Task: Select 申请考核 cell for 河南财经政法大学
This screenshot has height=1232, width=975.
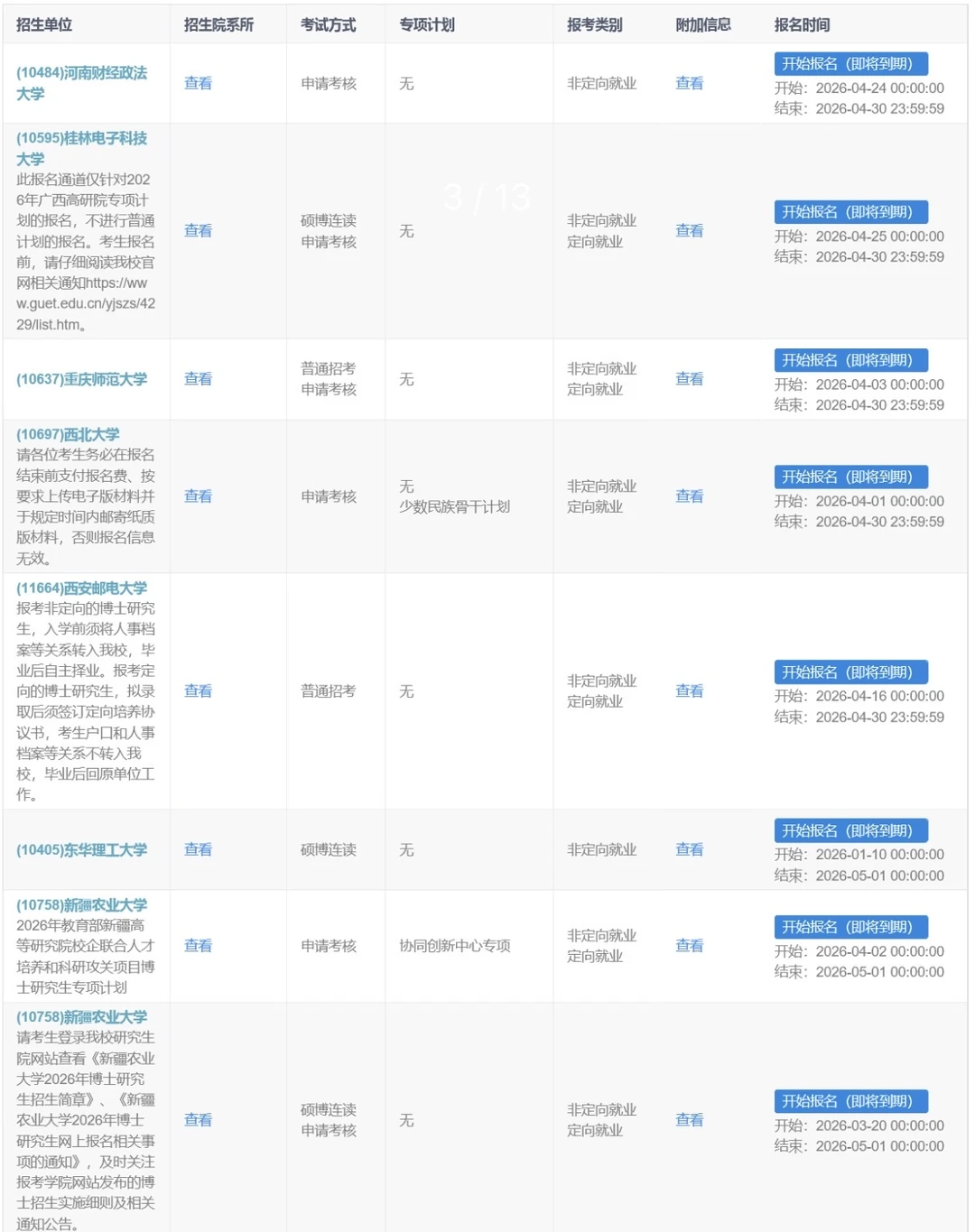Action: tap(329, 83)
